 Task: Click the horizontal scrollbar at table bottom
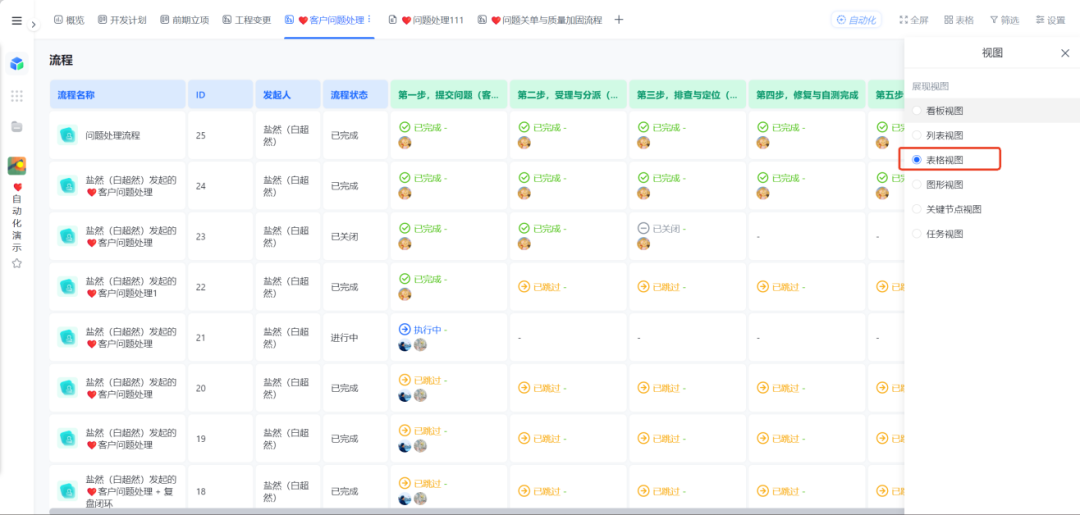click(x=475, y=512)
